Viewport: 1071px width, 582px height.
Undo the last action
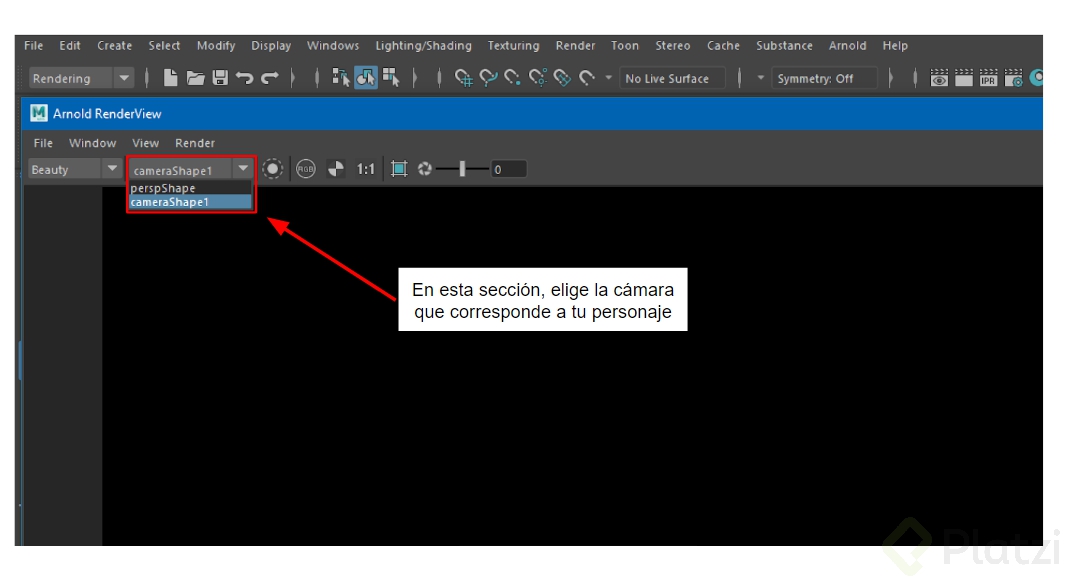click(x=245, y=78)
